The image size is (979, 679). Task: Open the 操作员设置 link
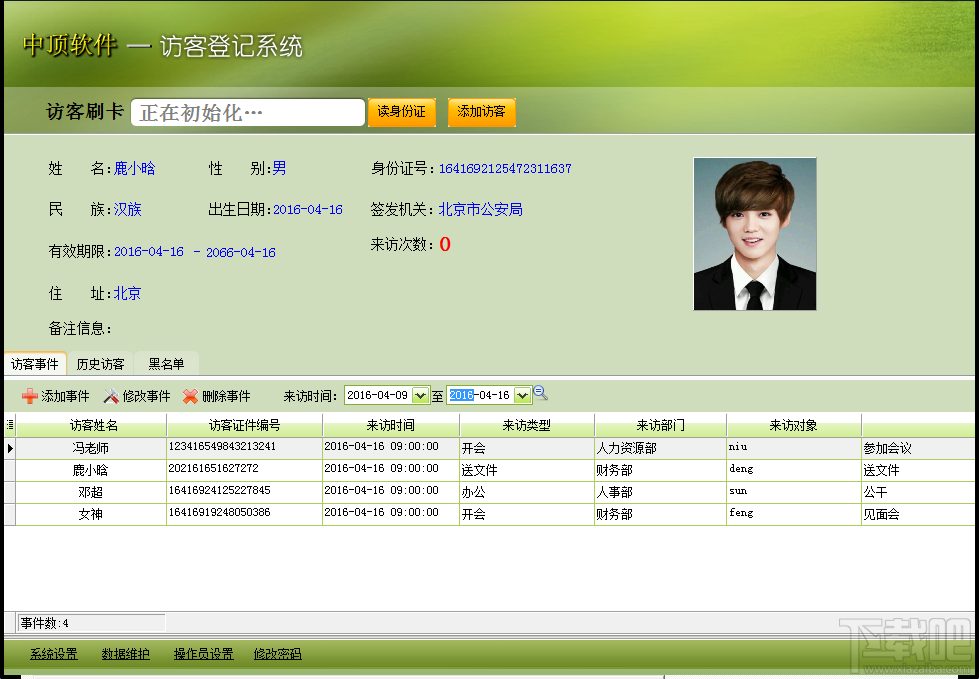coord(204,654)
